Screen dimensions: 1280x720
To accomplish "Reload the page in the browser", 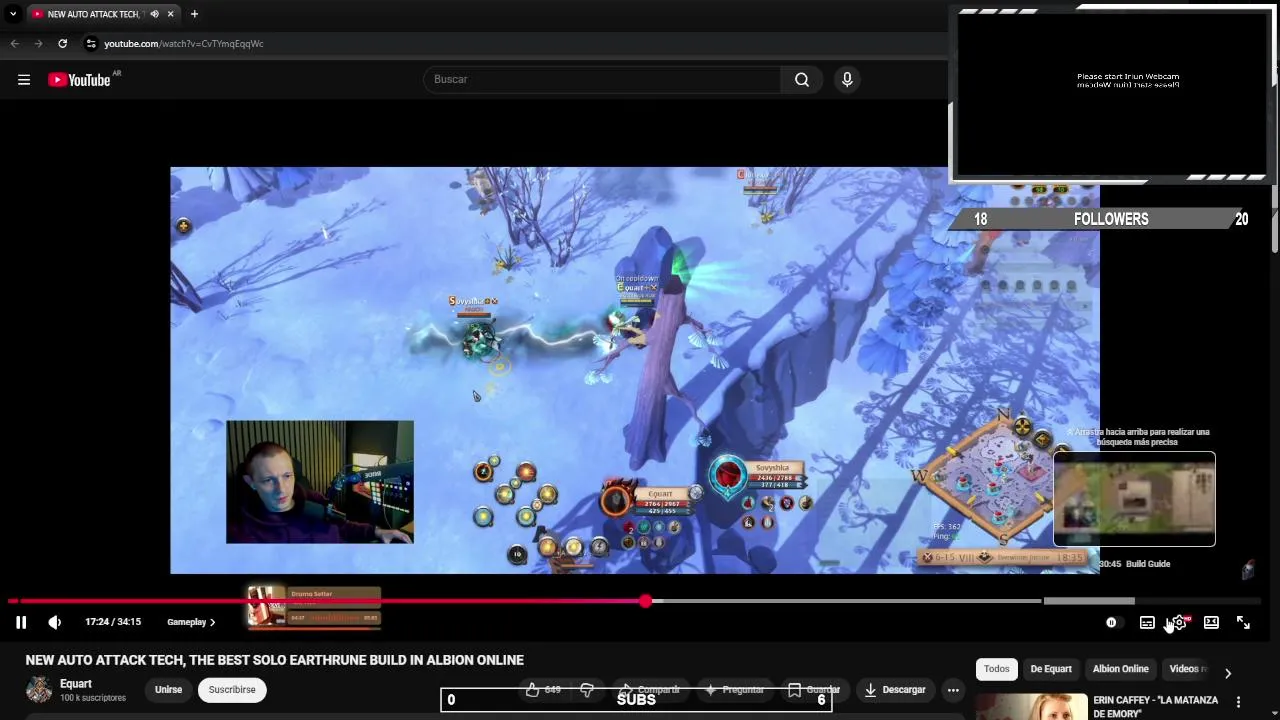I will (x=62, y=44).
